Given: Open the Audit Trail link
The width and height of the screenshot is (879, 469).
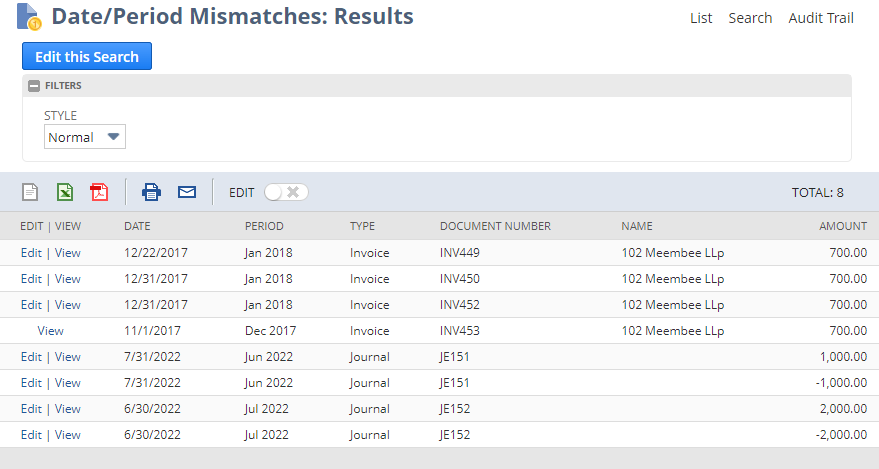Looking at the screenshot, I should (x=821, y=18).
